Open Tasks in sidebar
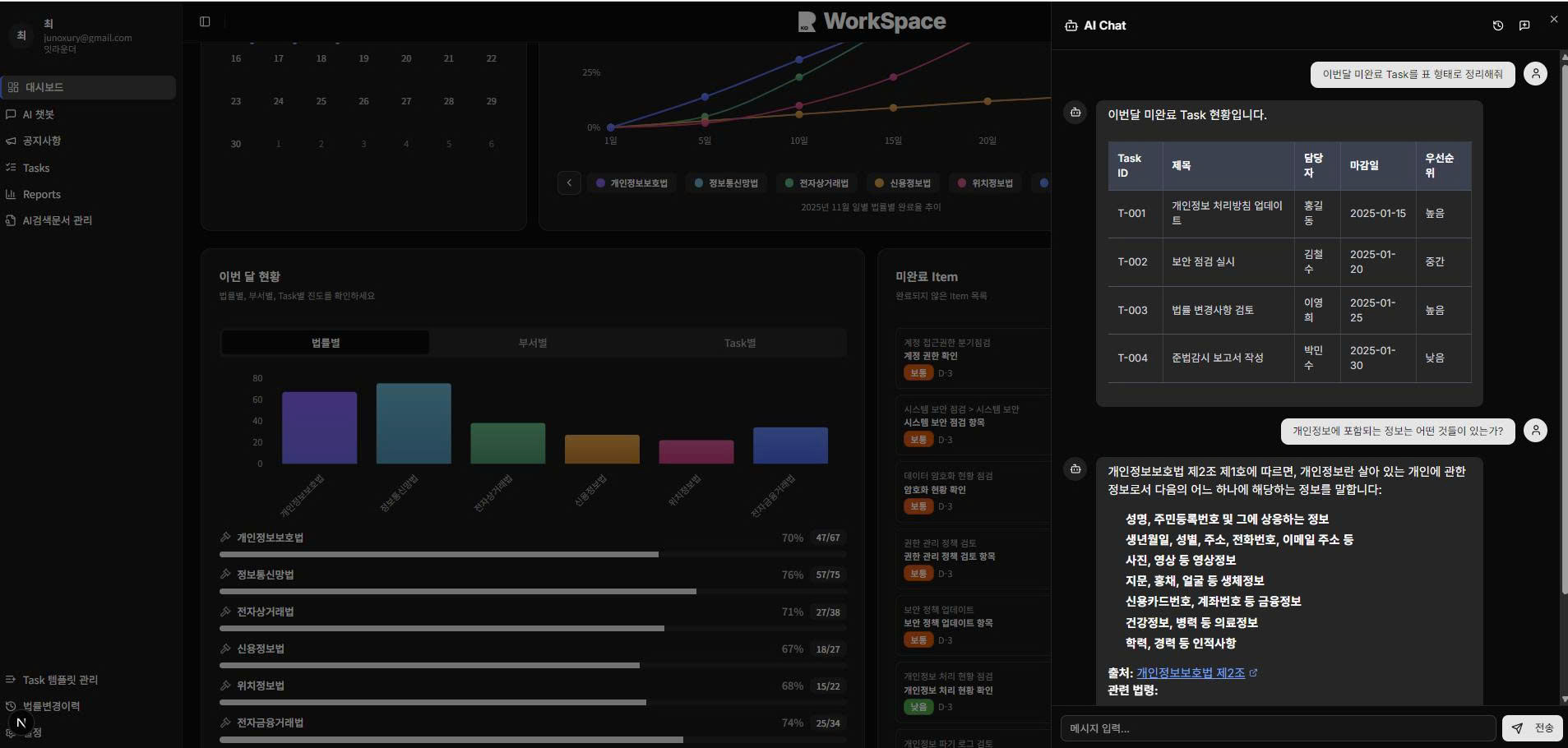 36,168
